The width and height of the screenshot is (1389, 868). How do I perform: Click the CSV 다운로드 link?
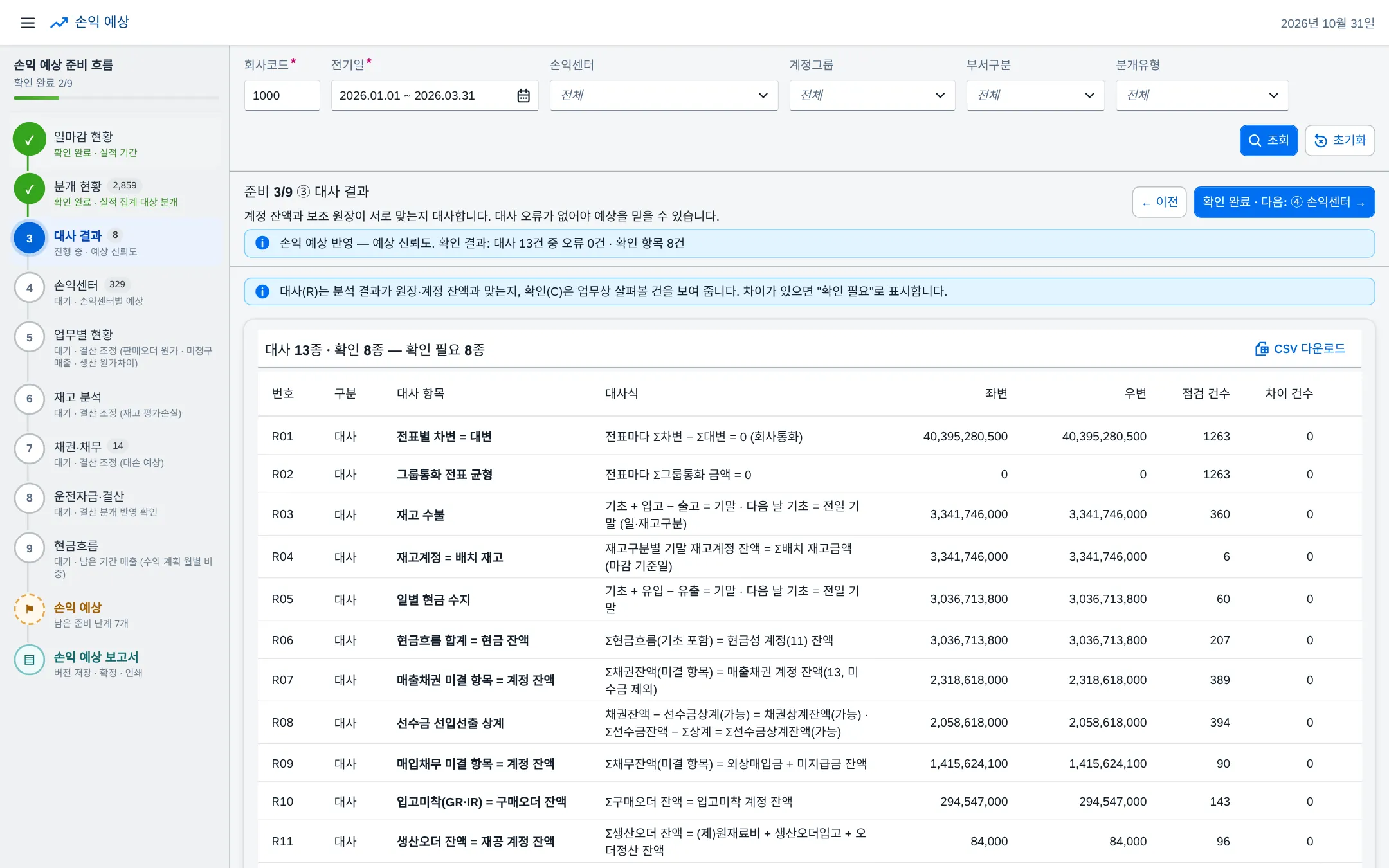[x=1300, y=348]
